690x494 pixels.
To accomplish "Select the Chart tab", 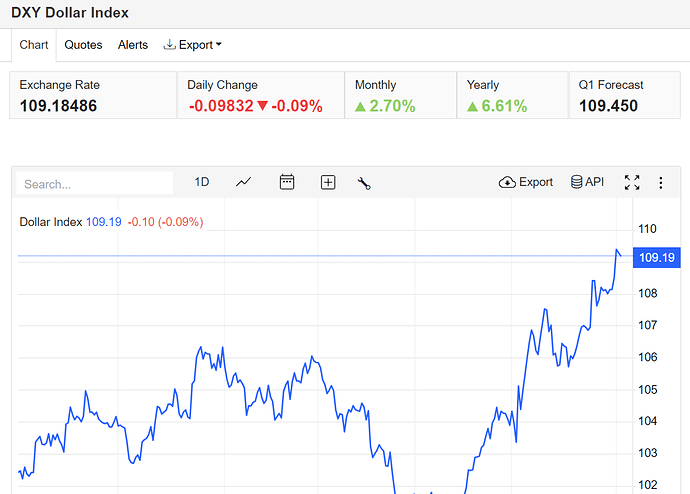I will (34, 45).
